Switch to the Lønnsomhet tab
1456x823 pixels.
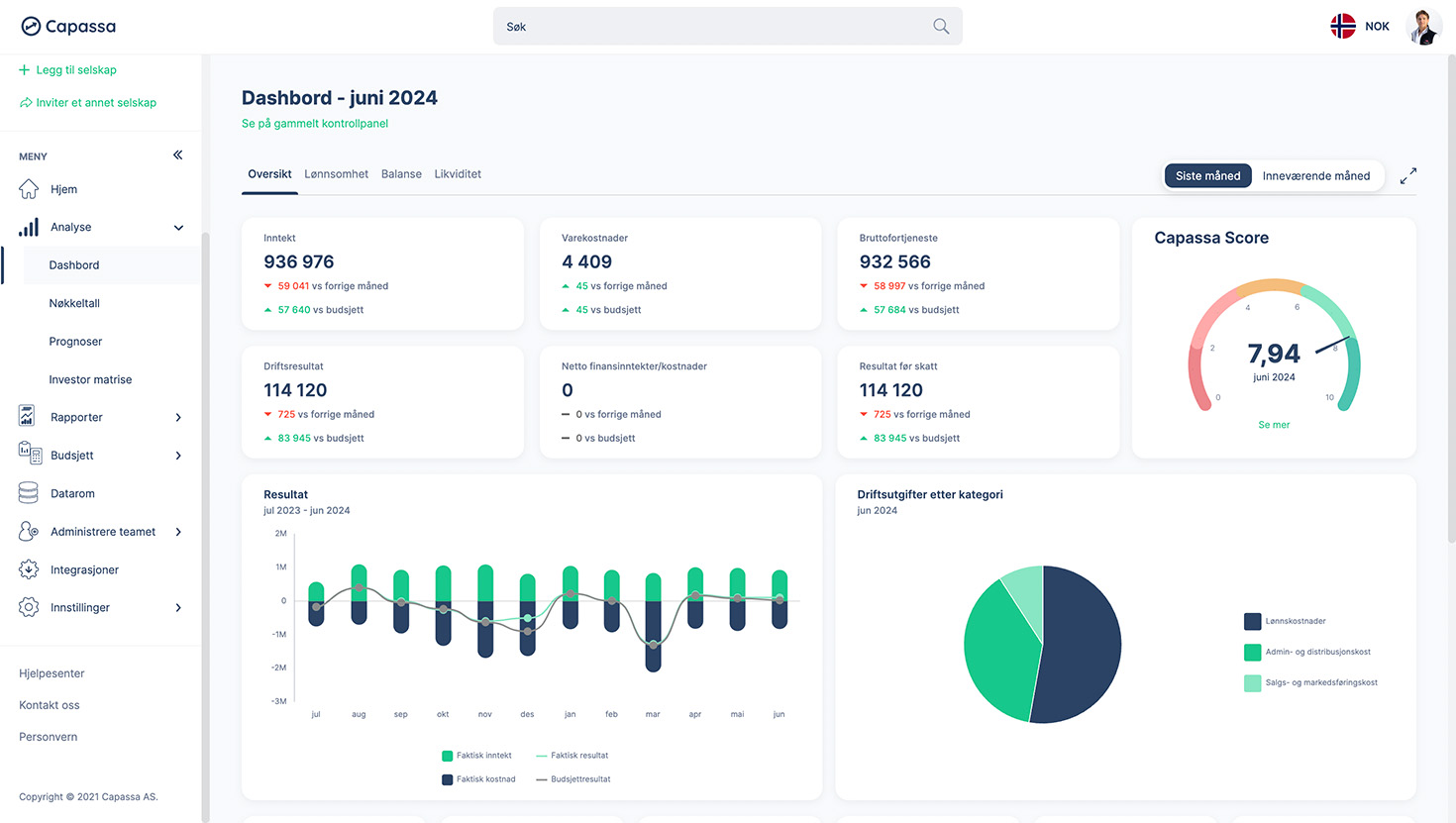(x=336, y=174)
